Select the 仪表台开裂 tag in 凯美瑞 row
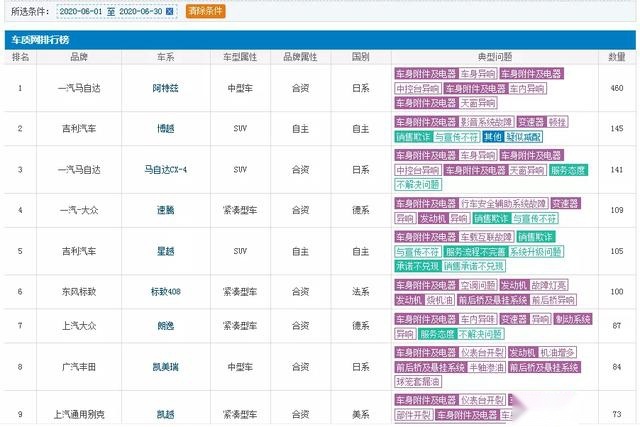This screenshot has height=427, width=640. [x=482, y=353]
